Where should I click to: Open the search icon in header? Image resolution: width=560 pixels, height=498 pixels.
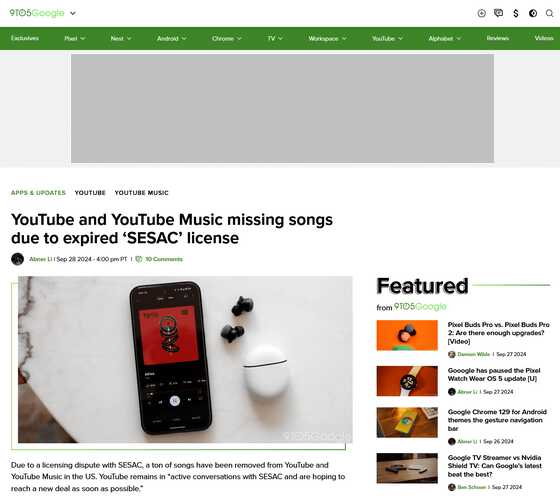[x=549, y=14]
